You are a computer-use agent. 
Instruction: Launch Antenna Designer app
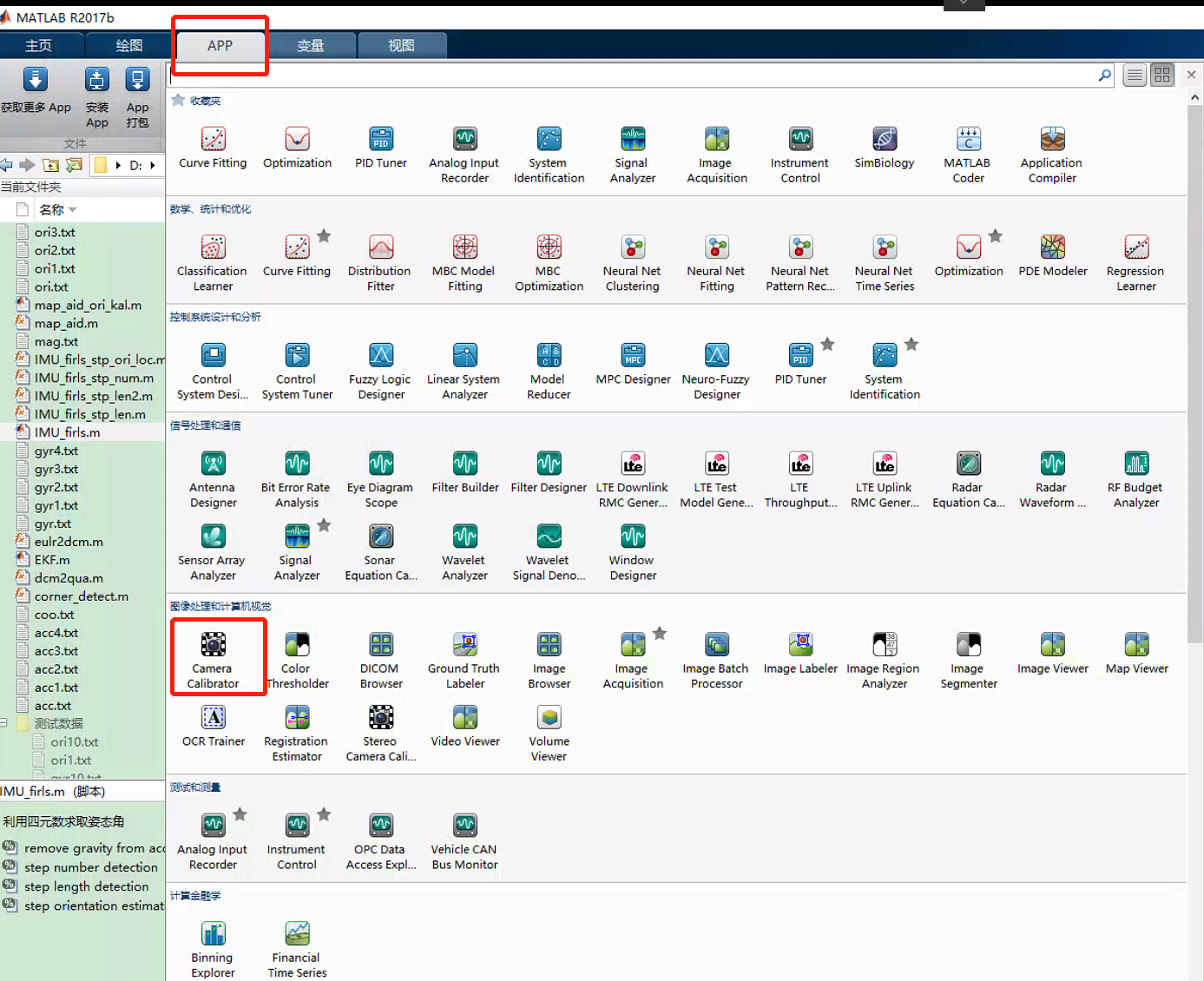pyautogui.click(x=213, y=479)
